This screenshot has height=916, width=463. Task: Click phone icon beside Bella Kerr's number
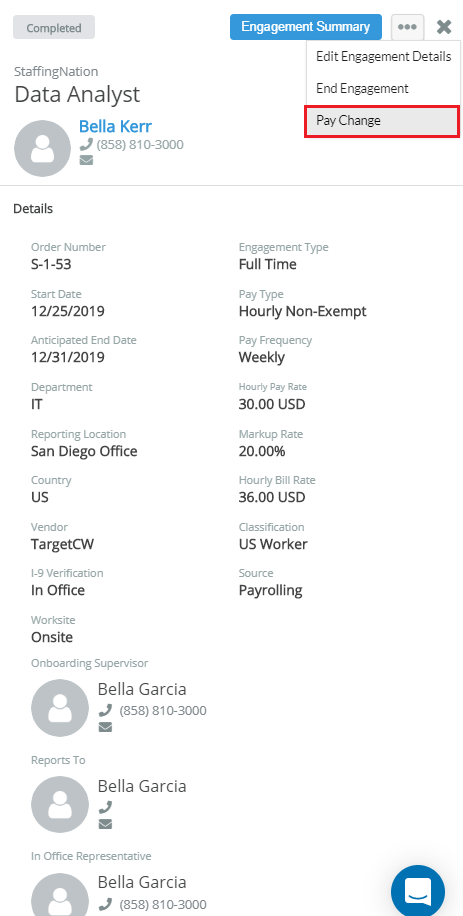(86, 144)
